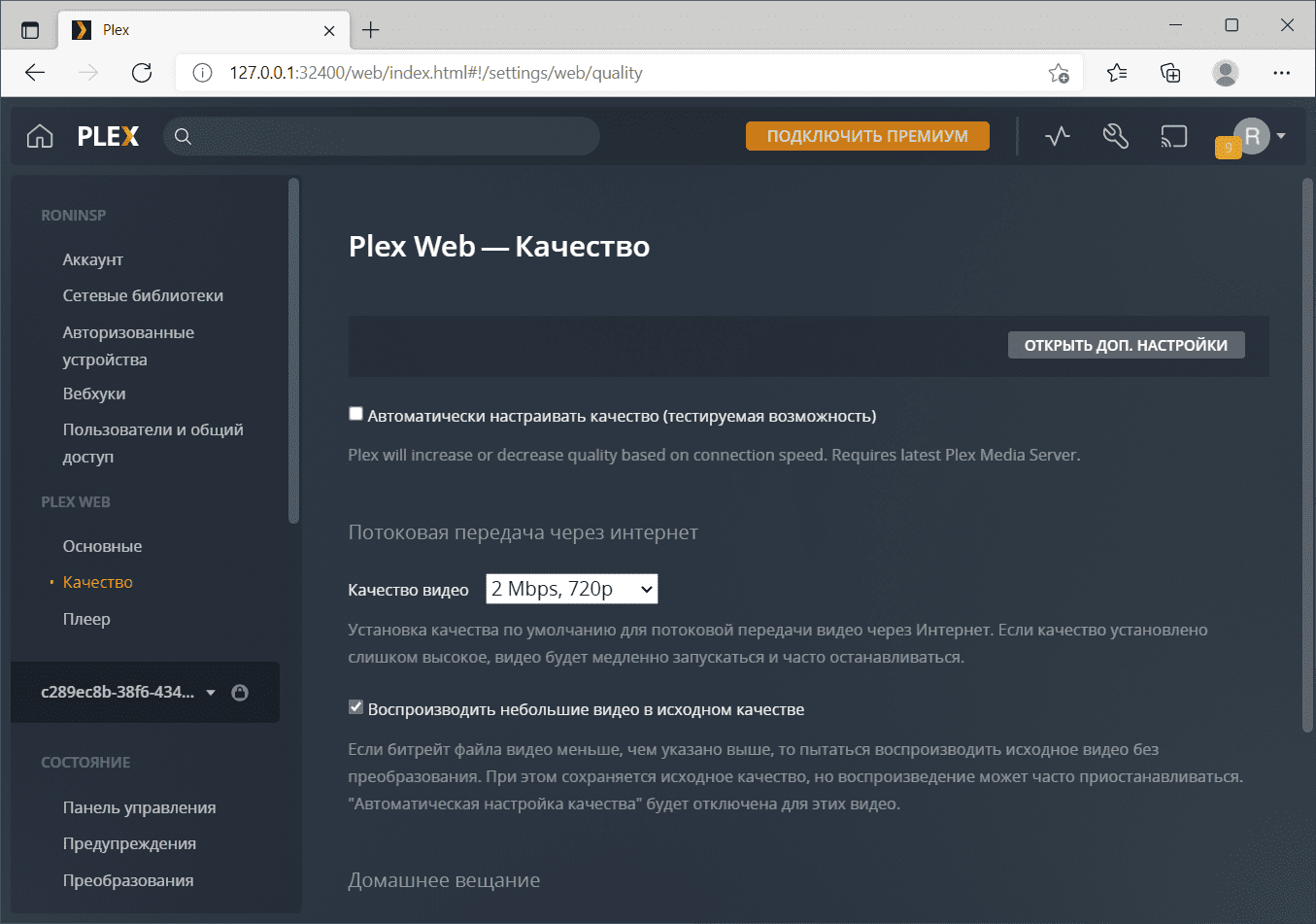Go to Plex home via house icon
Viewport: 1316px width, 924px height.
point(40,136)
